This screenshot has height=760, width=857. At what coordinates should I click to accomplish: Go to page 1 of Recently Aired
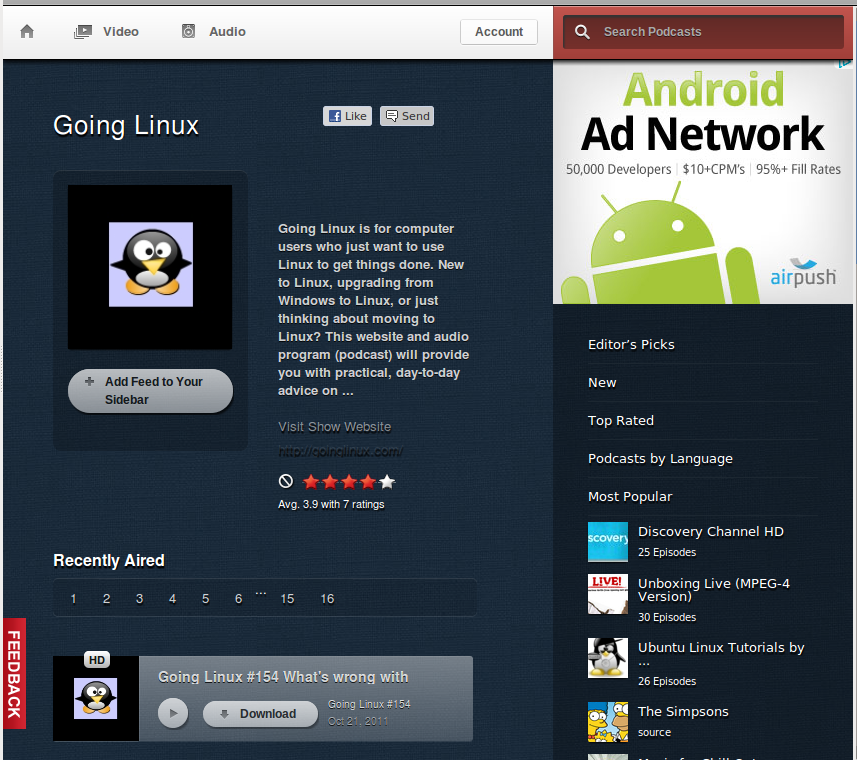tap(73, 599)
